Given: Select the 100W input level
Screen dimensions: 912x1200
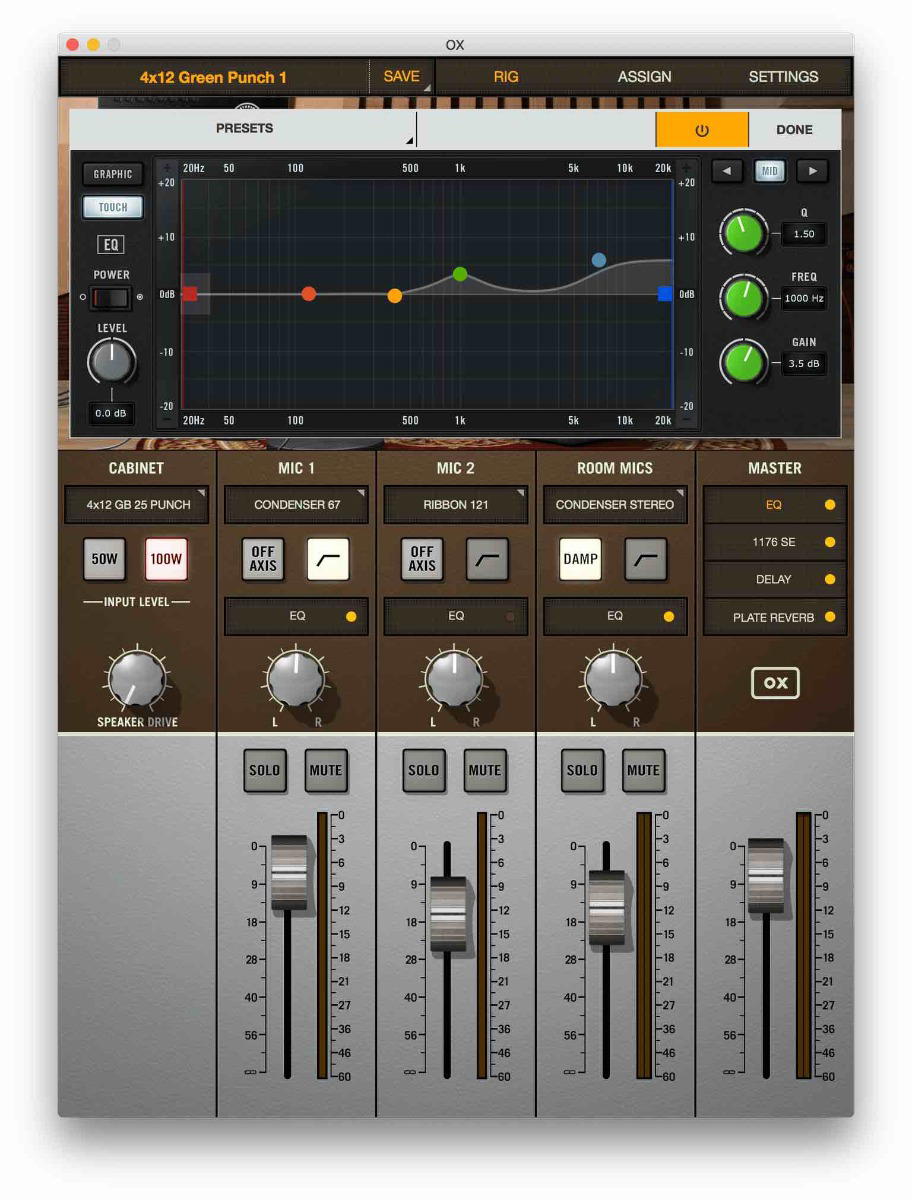Looking at the screenshot, I should tap(166, 559).
